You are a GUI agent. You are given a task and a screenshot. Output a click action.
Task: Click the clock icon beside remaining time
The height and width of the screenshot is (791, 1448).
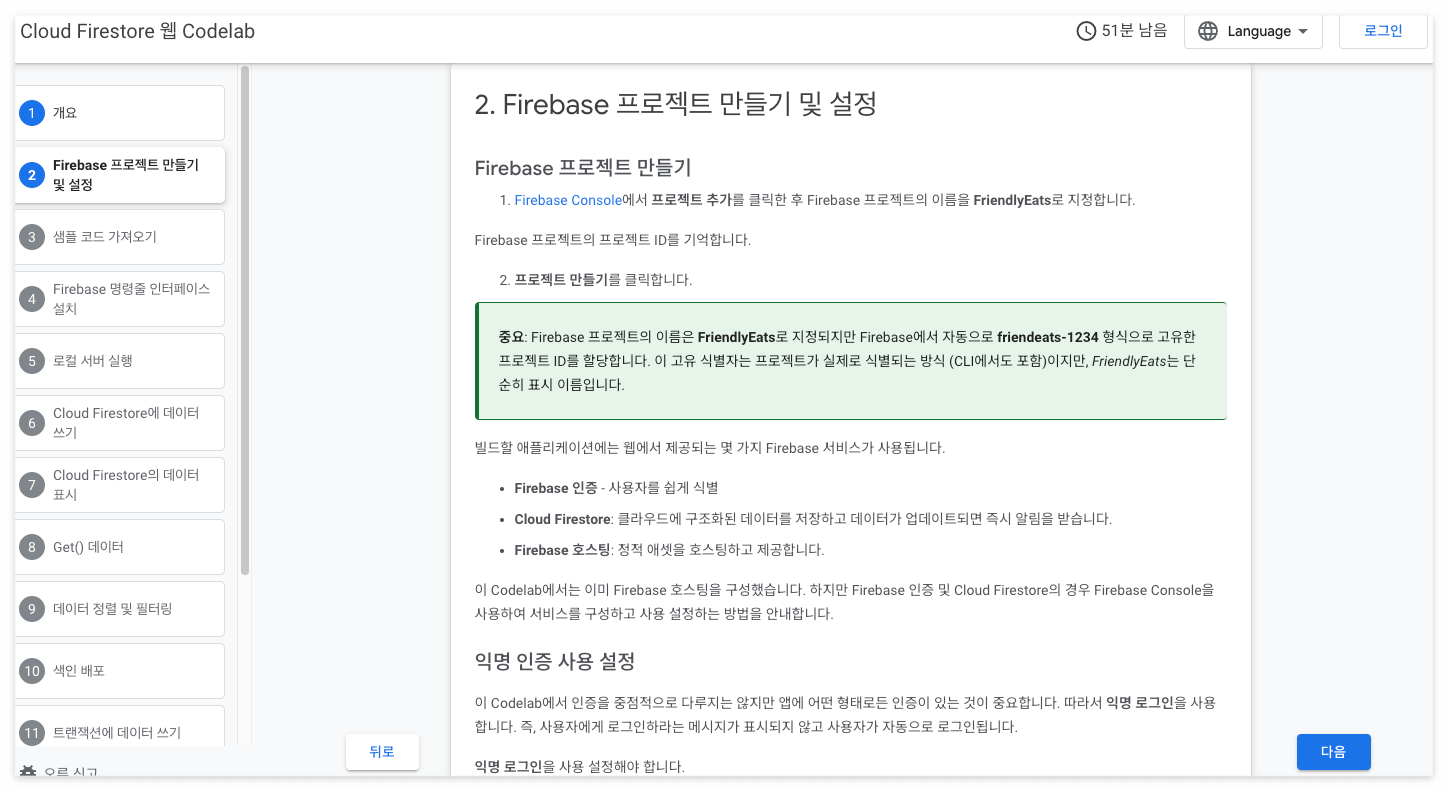coord(1086,31)
